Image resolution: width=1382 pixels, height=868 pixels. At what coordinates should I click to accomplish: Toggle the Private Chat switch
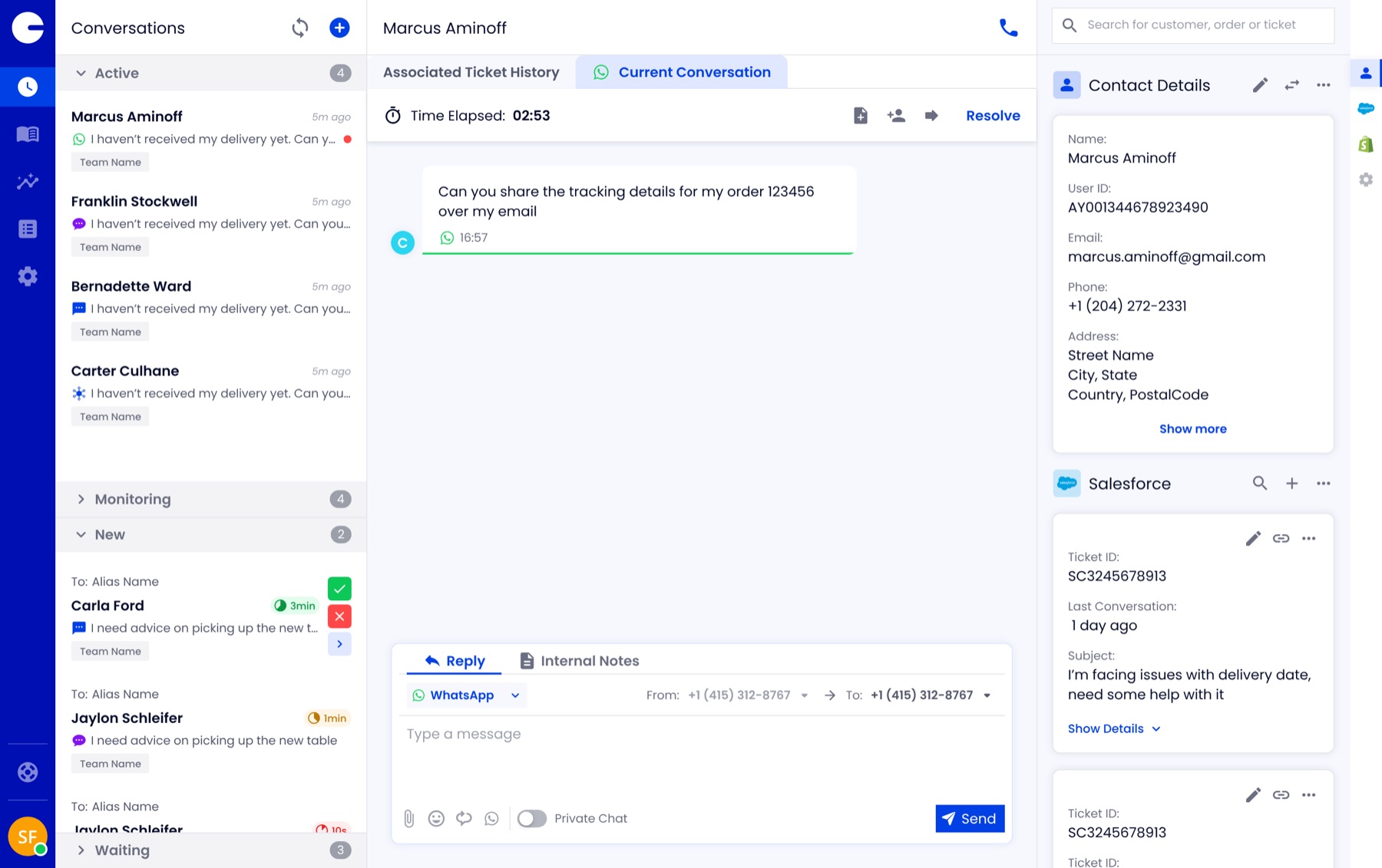[x=531, y=818]
